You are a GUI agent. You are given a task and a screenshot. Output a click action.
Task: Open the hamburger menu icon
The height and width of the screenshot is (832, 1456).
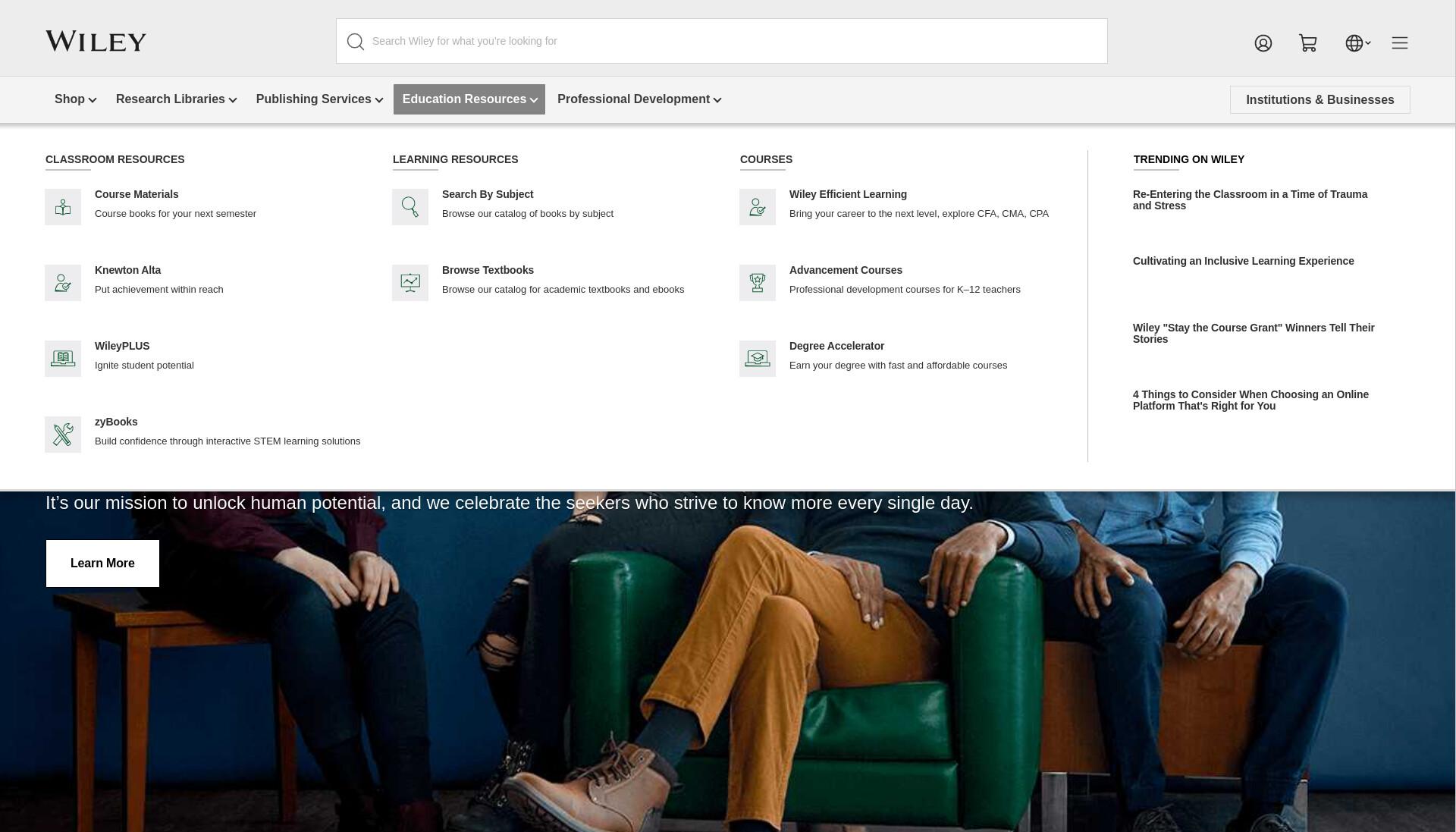(1400, 43)
